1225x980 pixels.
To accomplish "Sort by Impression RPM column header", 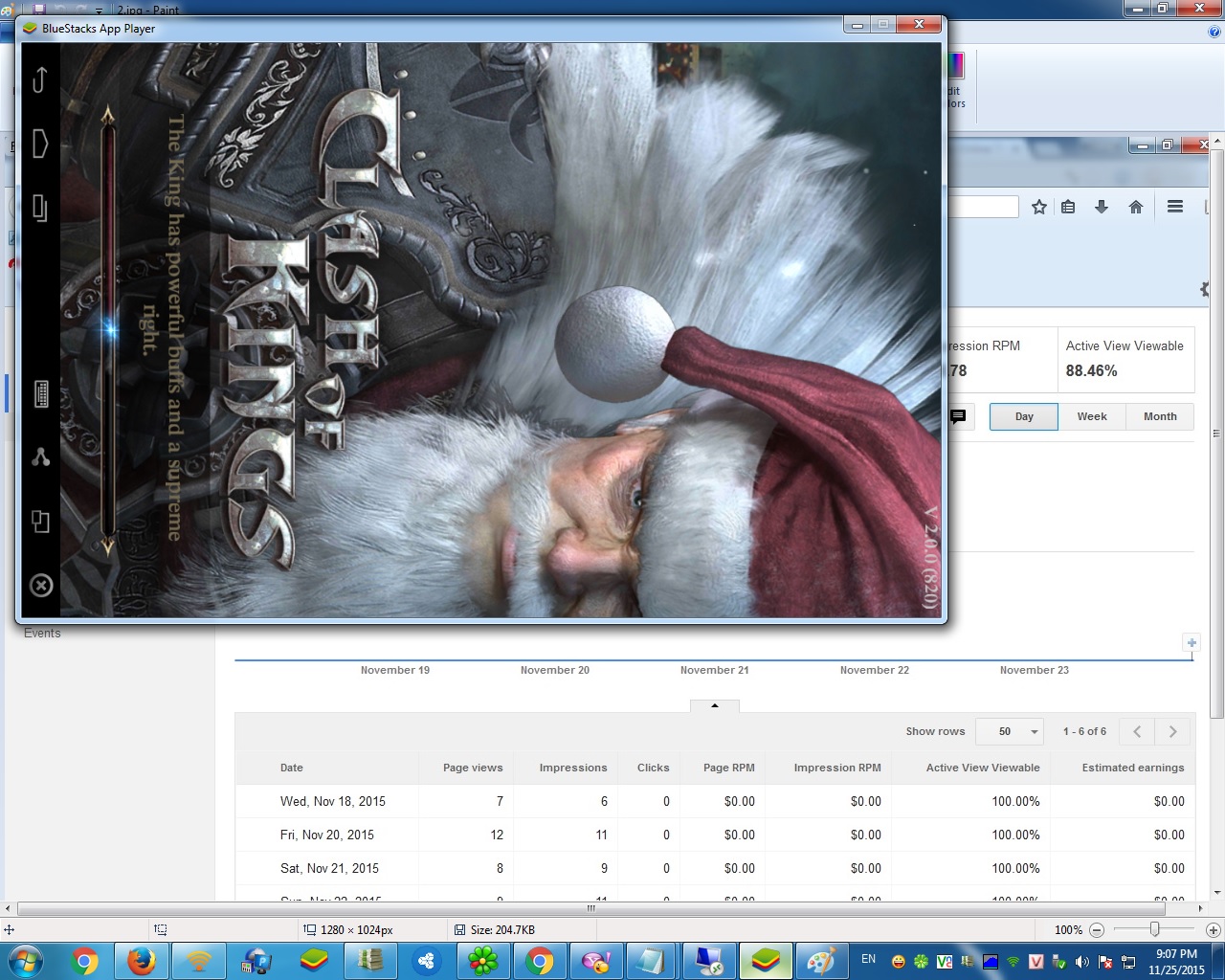I will [x=837, y=768].
